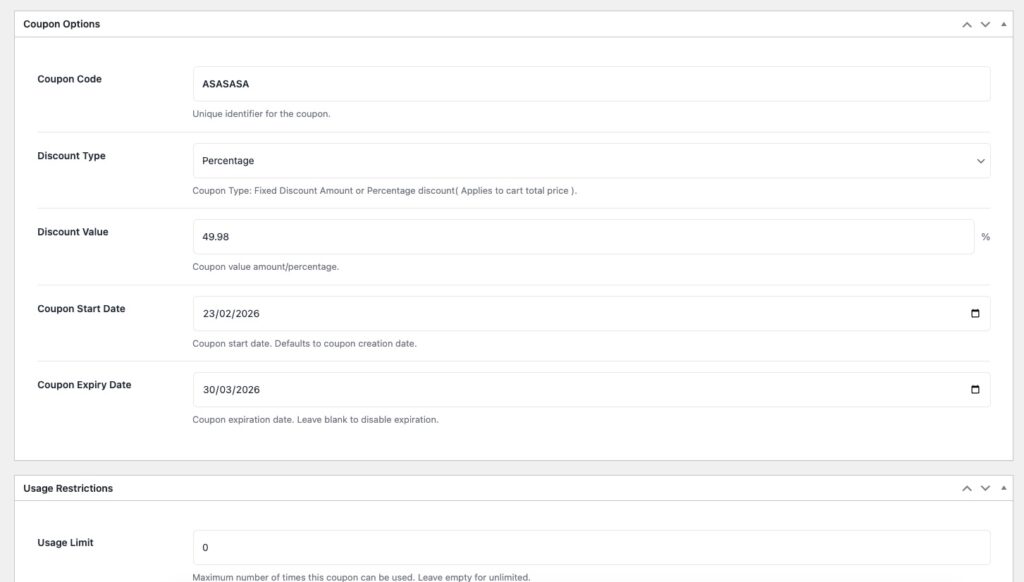Open calendar picker for Coupon Start Date
This screenshot has height=582, width=1024.
coord(975,313)
